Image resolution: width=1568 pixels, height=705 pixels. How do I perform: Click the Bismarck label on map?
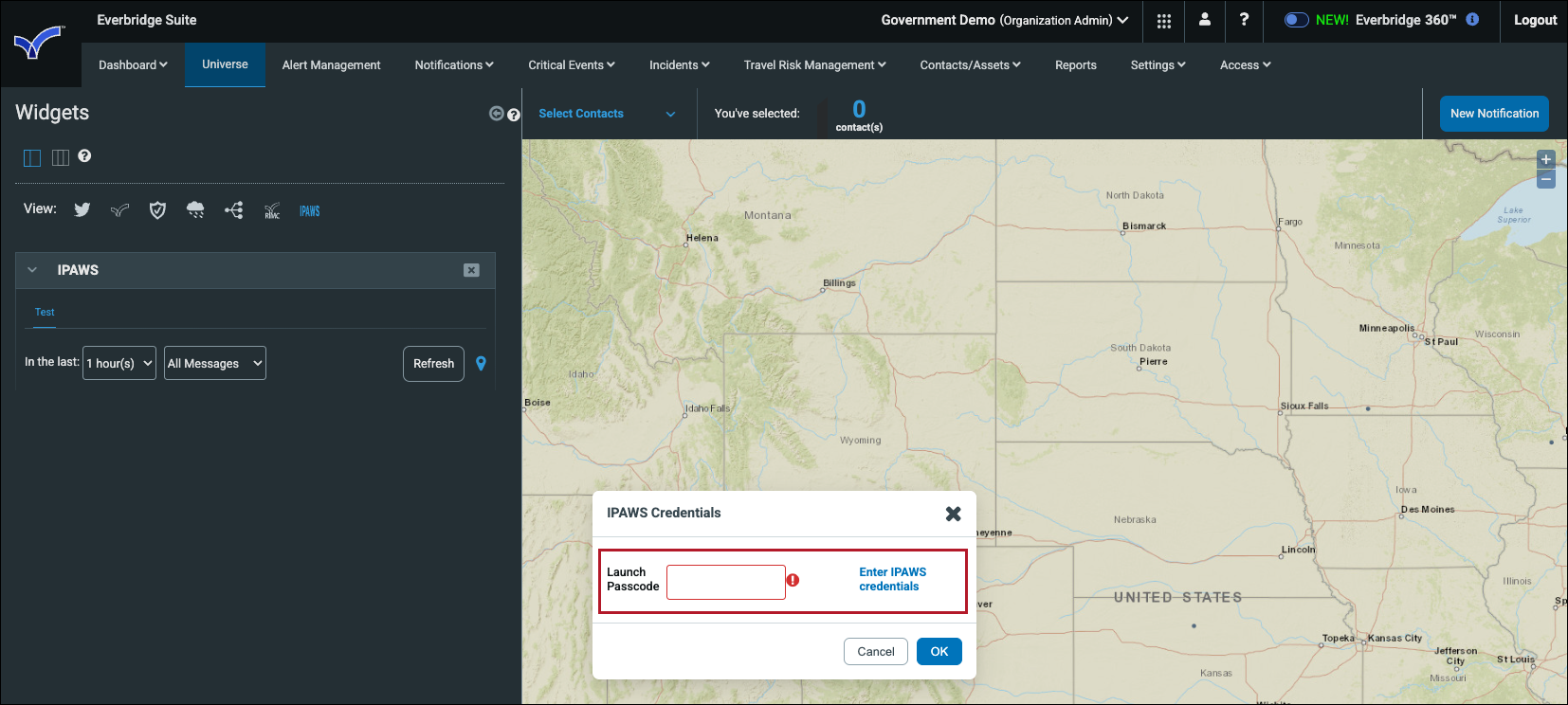tap(1144, 226)
